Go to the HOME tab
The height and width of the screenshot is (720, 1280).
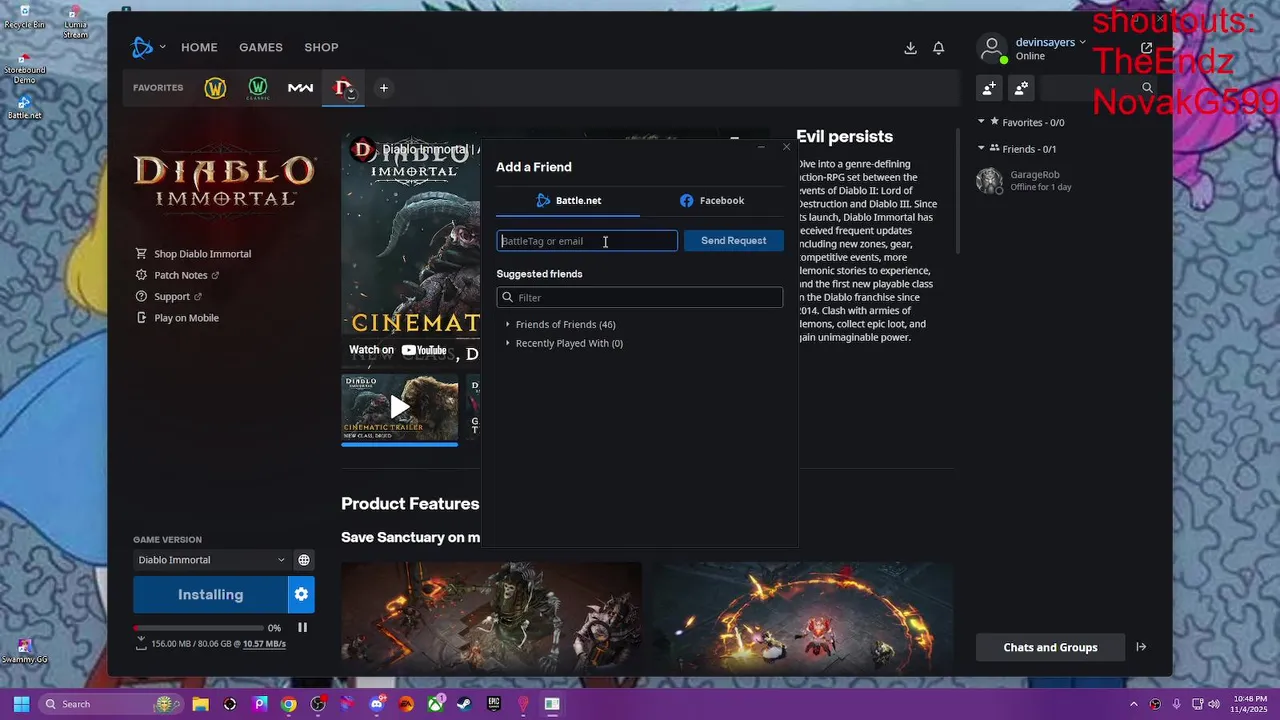click(199, 47)
